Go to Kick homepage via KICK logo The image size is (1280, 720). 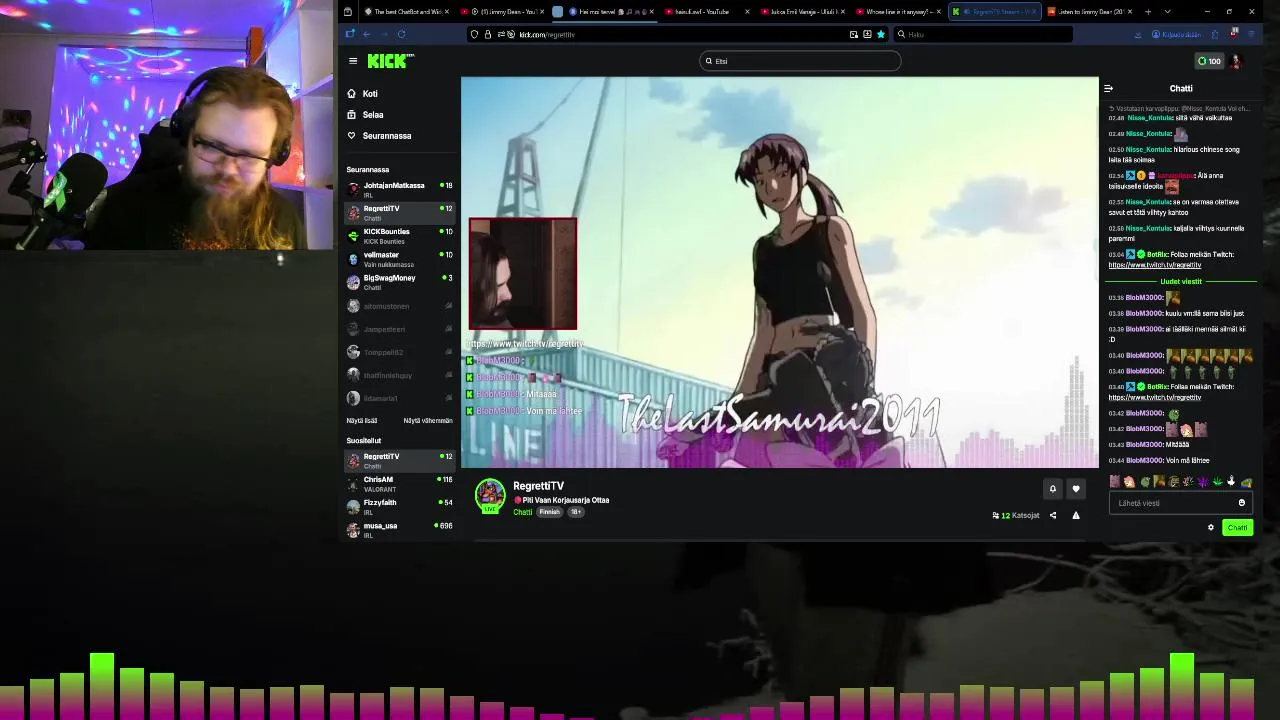[x=390, y=61]
